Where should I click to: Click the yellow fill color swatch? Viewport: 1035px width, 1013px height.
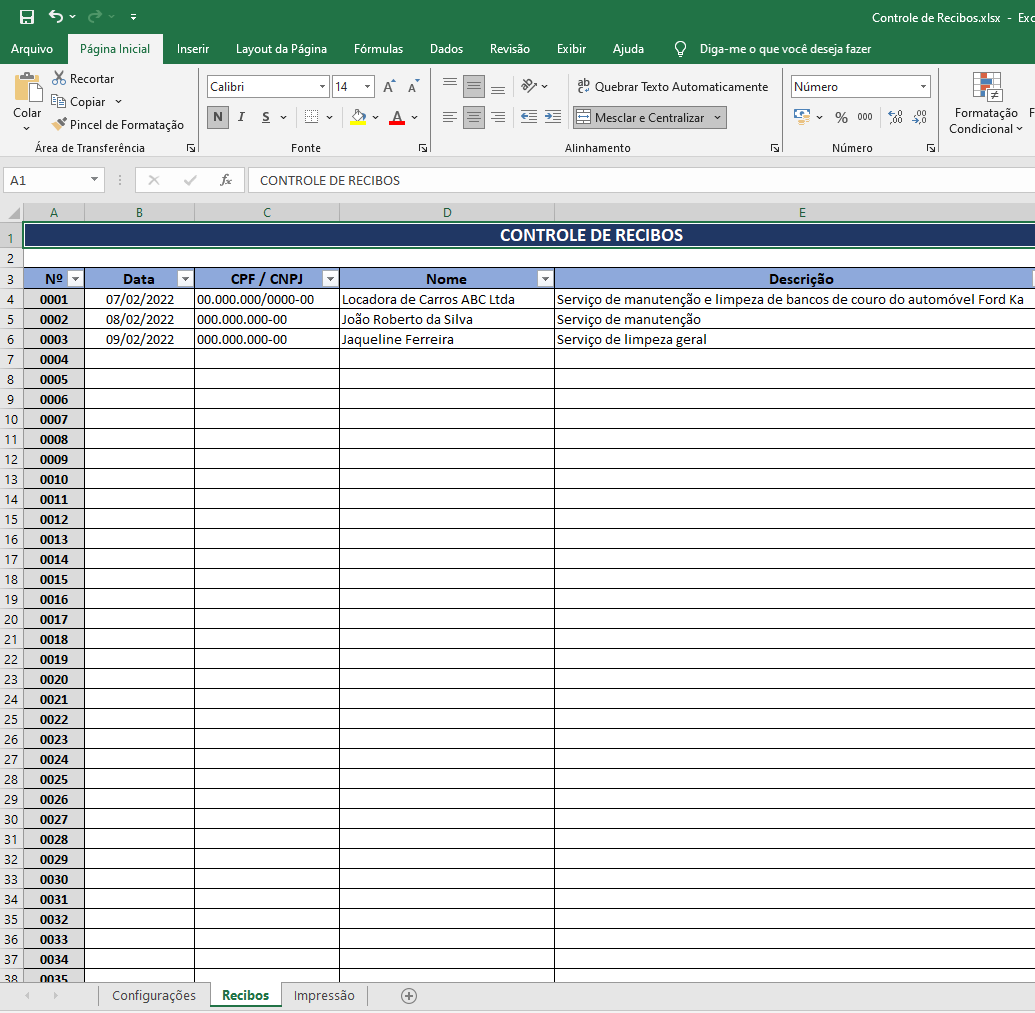pyautogui.click(x=359, y=117)
